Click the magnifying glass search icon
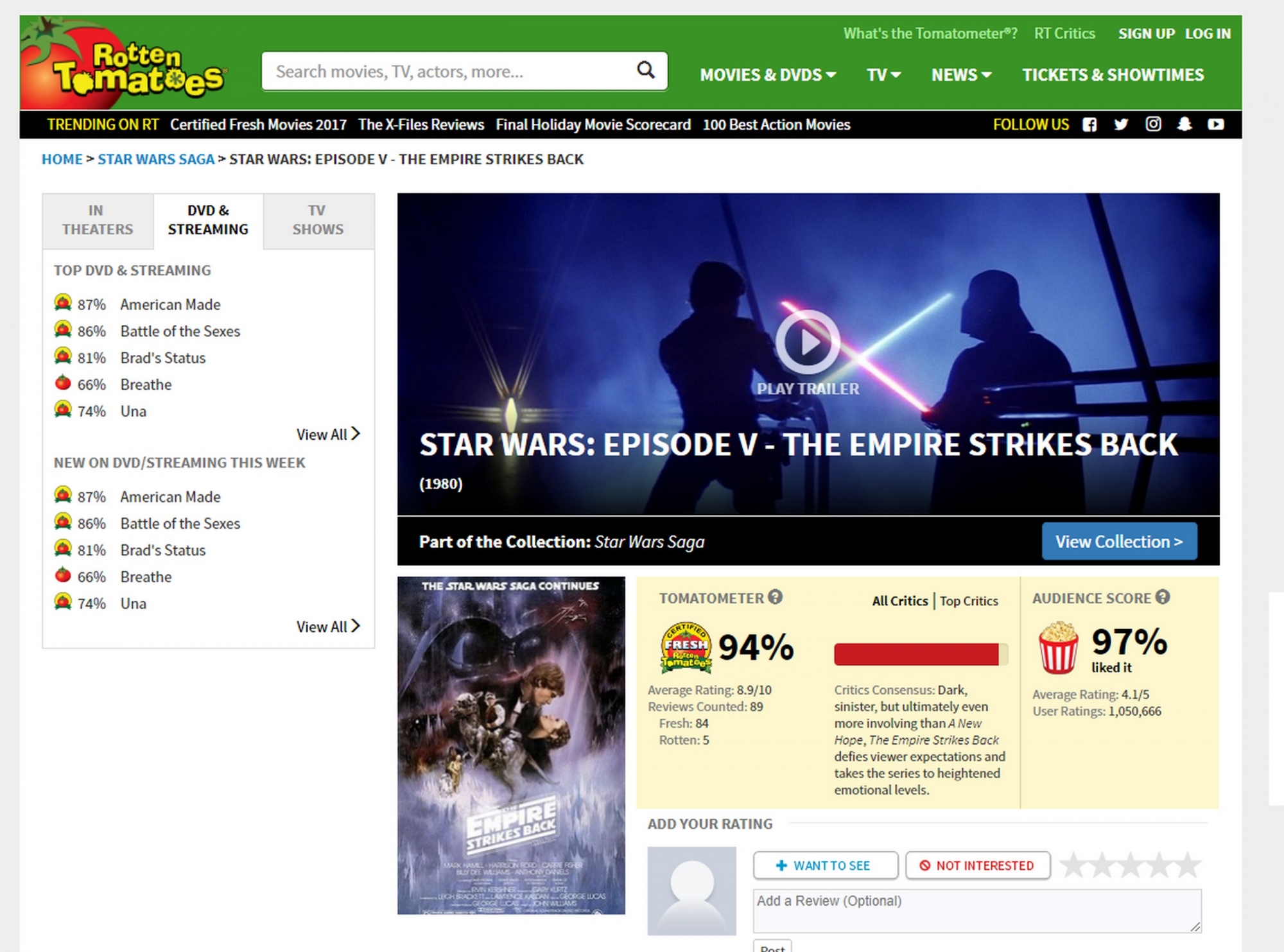This screenshot has height=952, width=1284. (646, 69)
